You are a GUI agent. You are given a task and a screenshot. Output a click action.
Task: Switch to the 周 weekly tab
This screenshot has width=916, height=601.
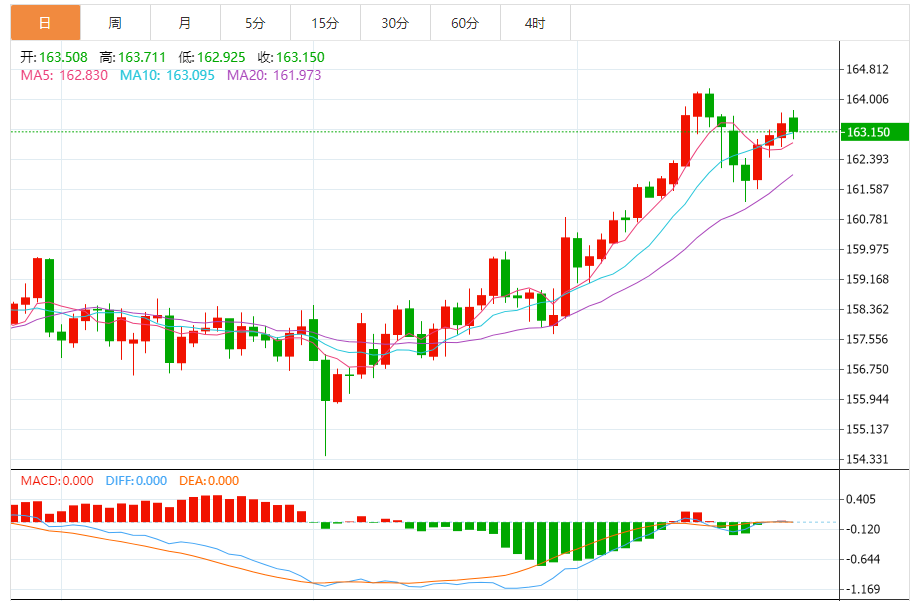[x=115, y=23]
